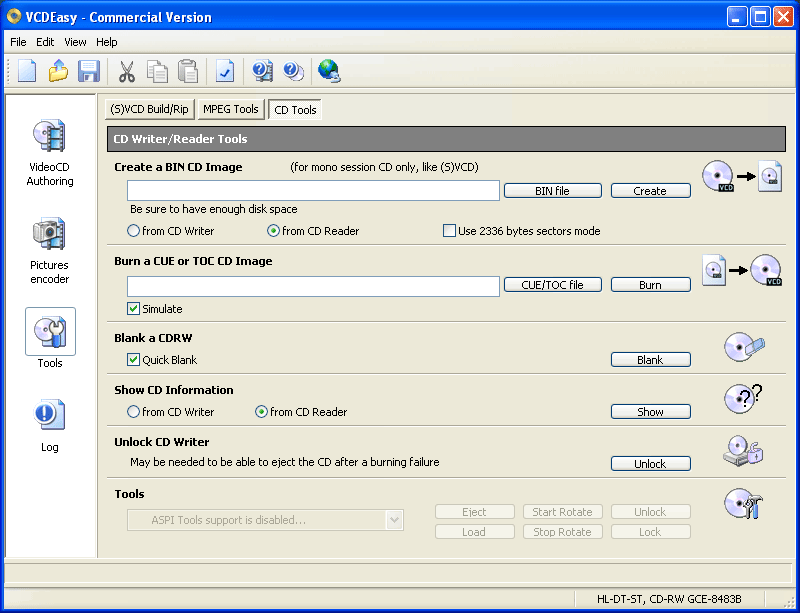
Task: Open help contents via the book-with-question-mark icon
Action: pos(263,71)
